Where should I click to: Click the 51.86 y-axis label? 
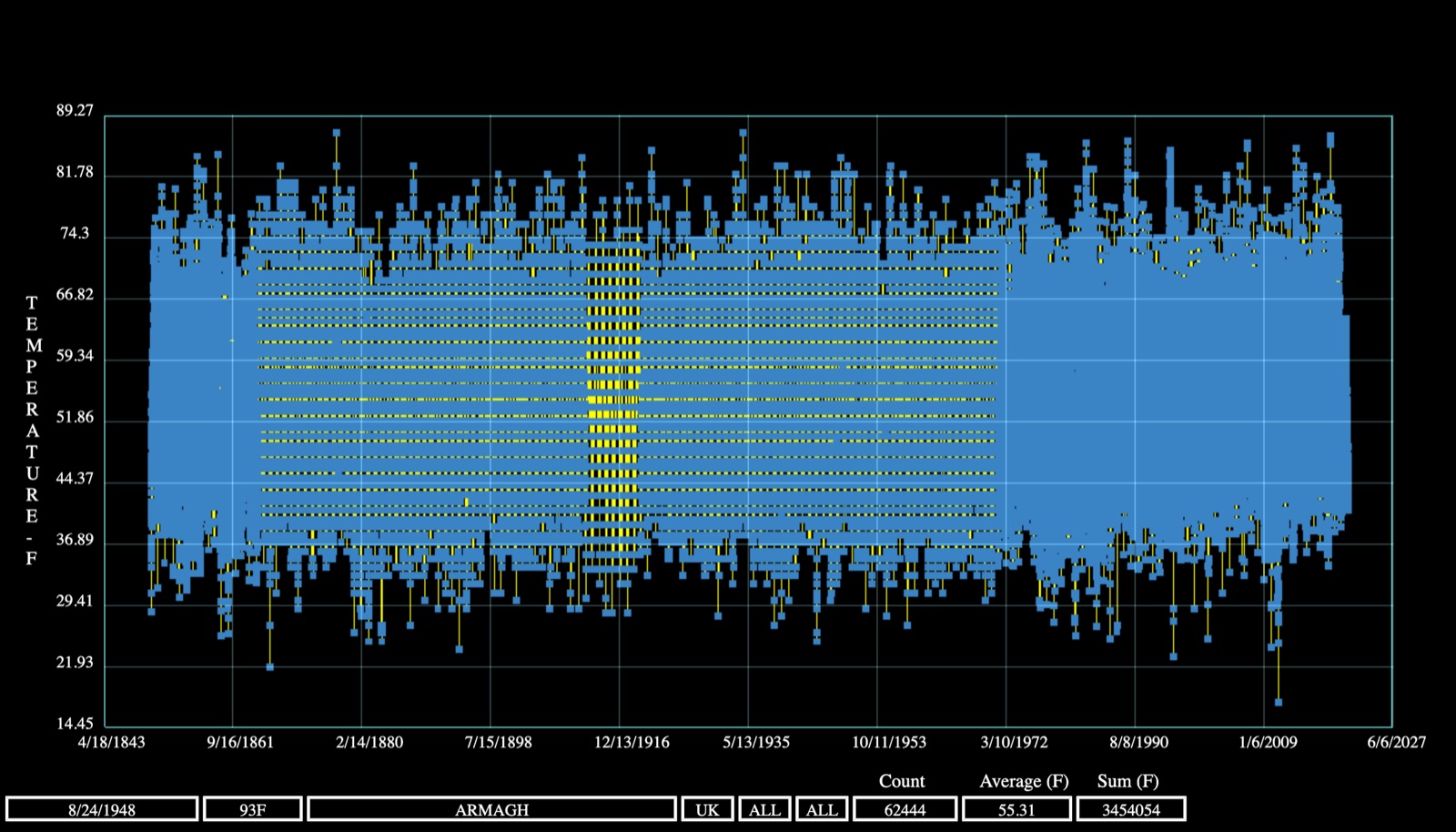tap(75, 417)
